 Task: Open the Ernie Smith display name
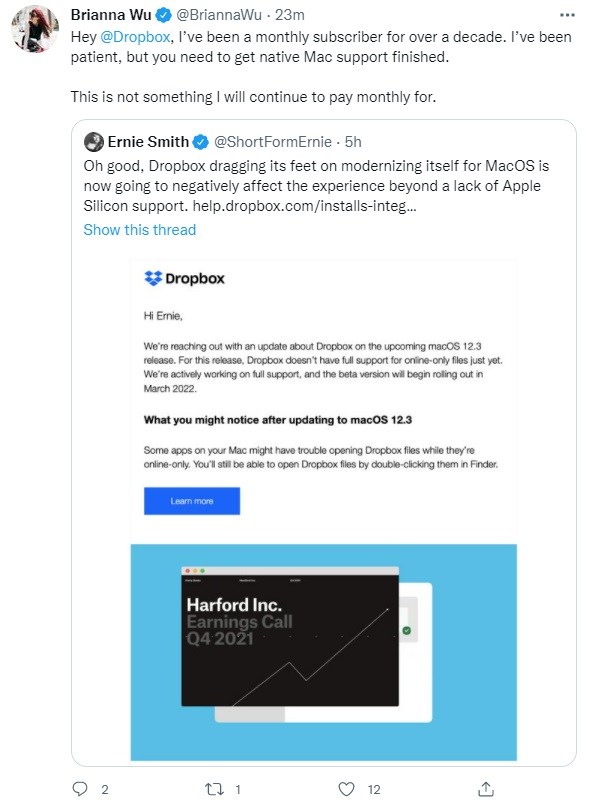[x=148, y=142]
